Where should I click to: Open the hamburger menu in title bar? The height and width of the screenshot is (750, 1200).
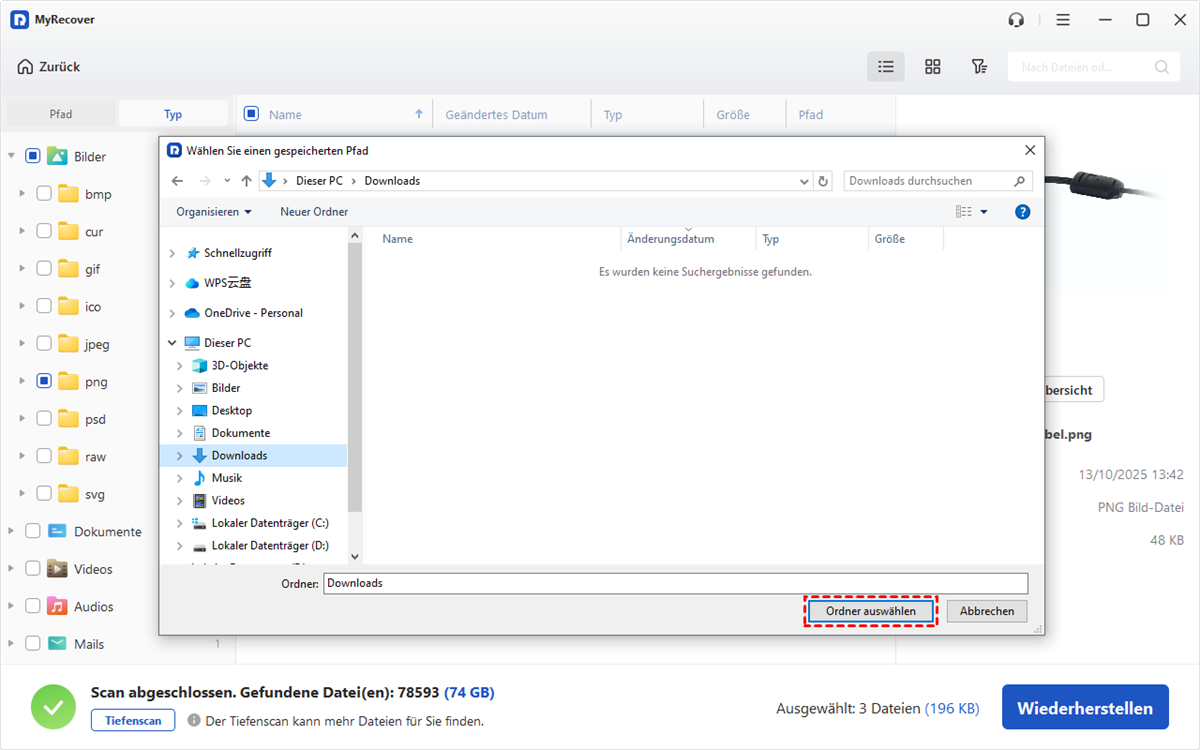tap(1063, 20)
